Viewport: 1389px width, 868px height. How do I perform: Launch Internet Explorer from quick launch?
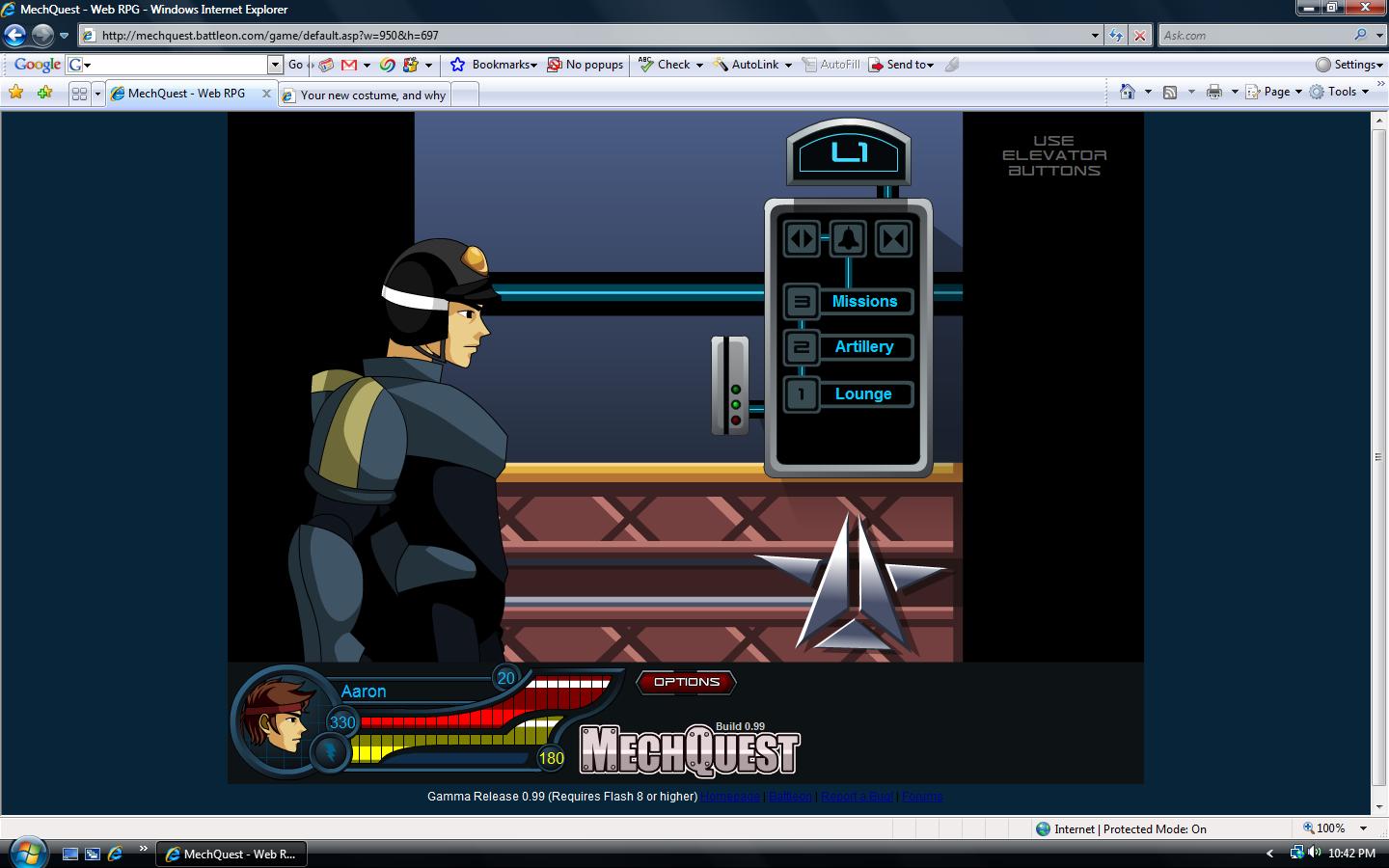pos(116,854)
